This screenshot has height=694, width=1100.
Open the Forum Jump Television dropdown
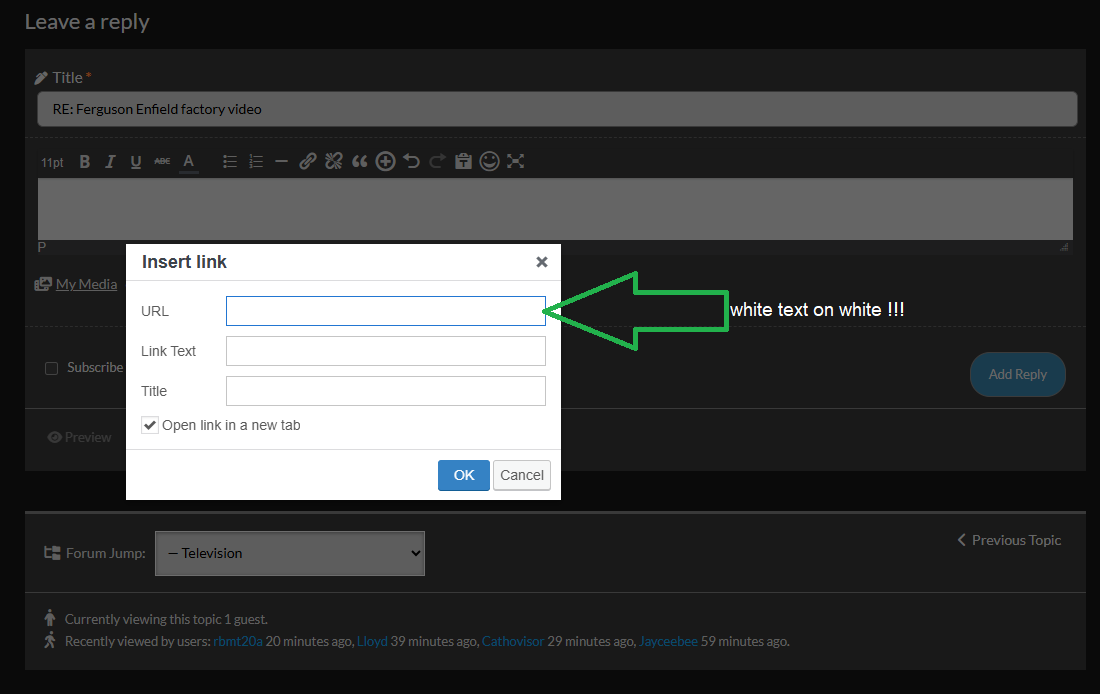click(290, 553)
